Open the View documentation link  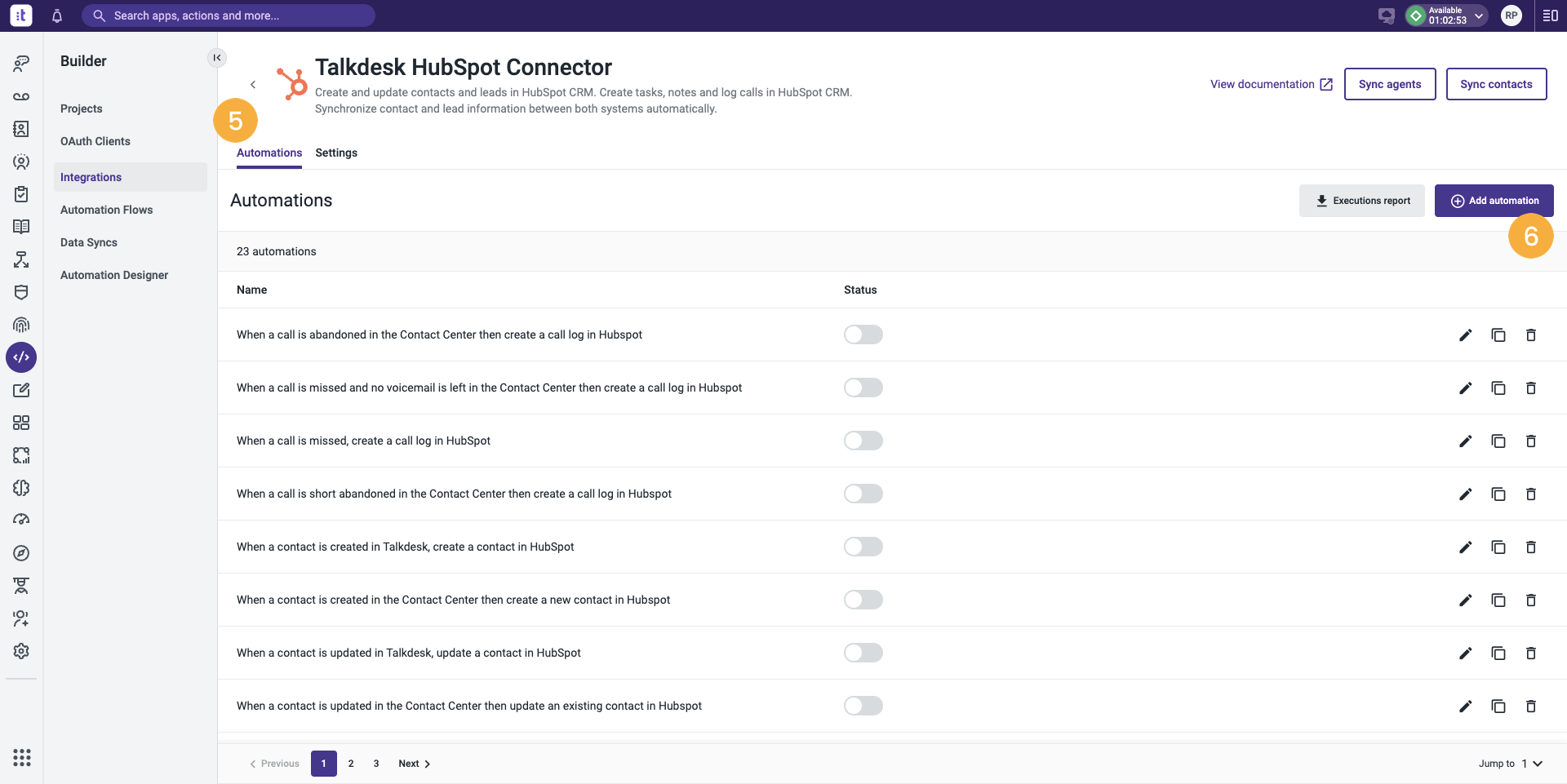point(1272,84)
